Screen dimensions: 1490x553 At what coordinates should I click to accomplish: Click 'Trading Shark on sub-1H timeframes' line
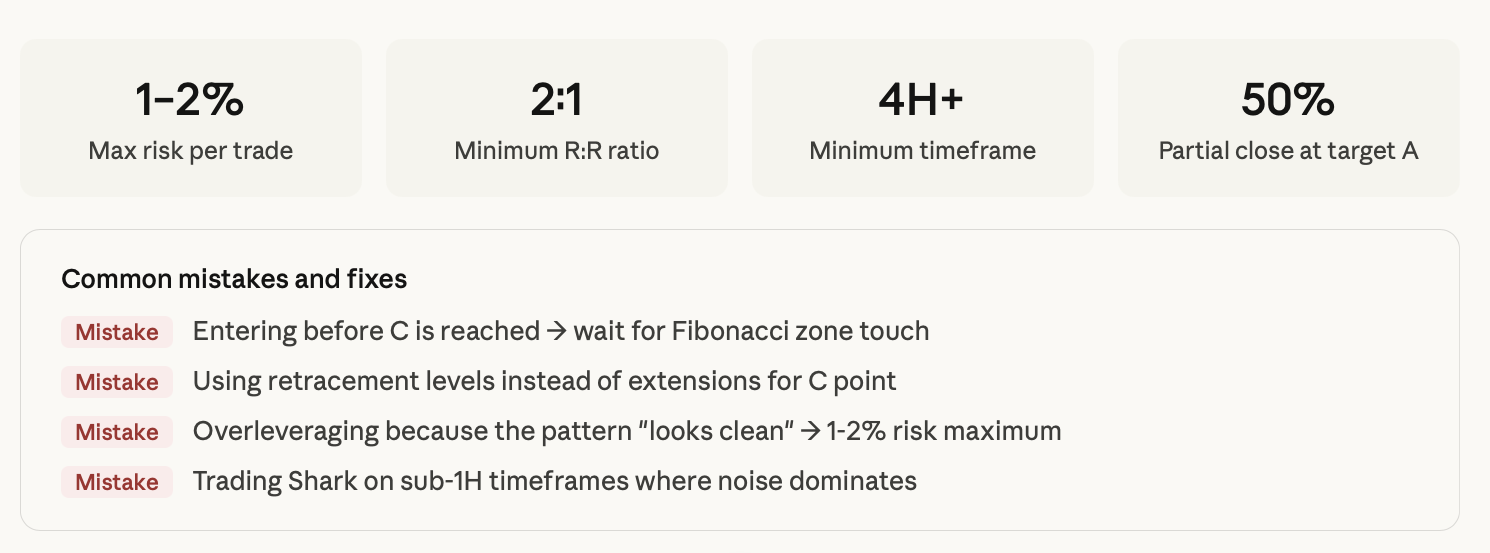(x=555, y=481)
